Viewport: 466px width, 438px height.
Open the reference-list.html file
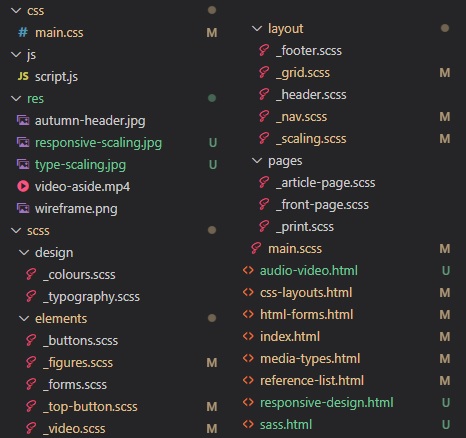pos(312,381)
